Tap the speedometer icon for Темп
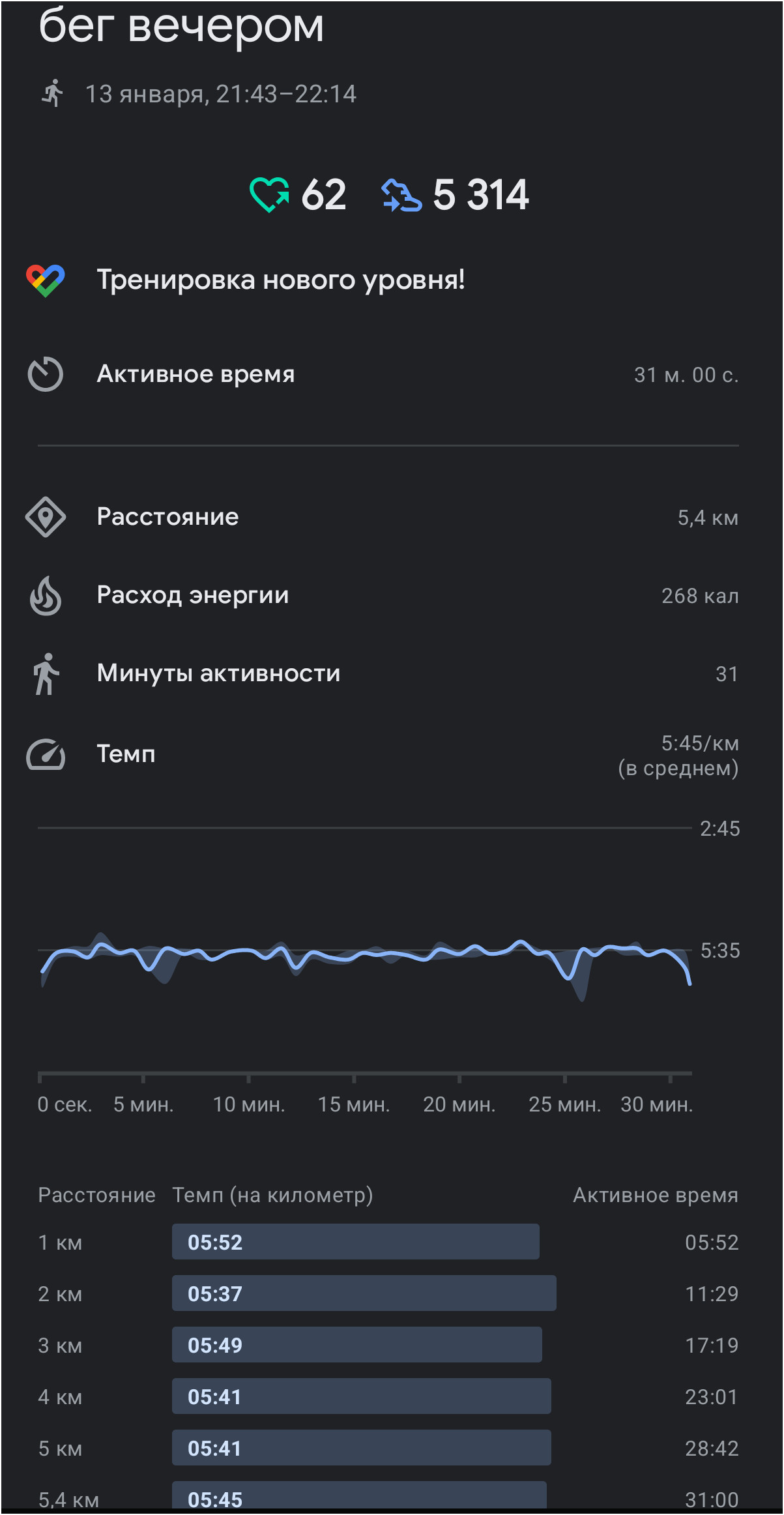This screenshot has height=1515, width=784. click(x=45, y=754)
